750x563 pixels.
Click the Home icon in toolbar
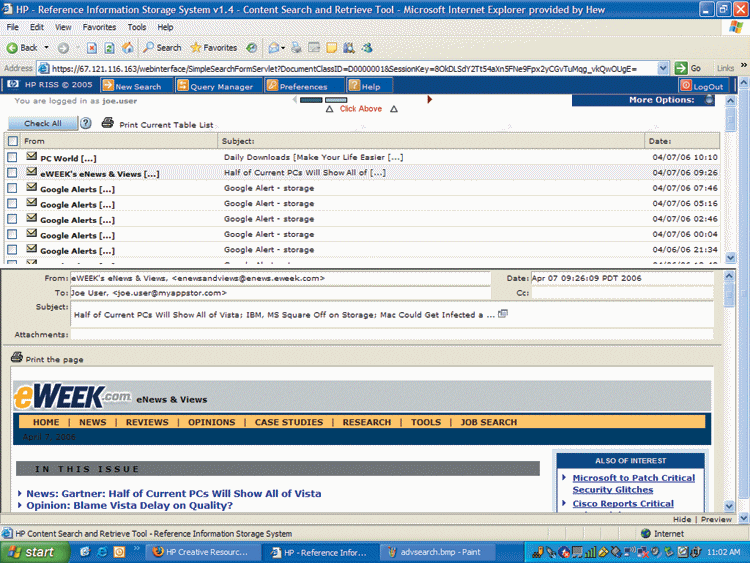click(x=127, y=48)
